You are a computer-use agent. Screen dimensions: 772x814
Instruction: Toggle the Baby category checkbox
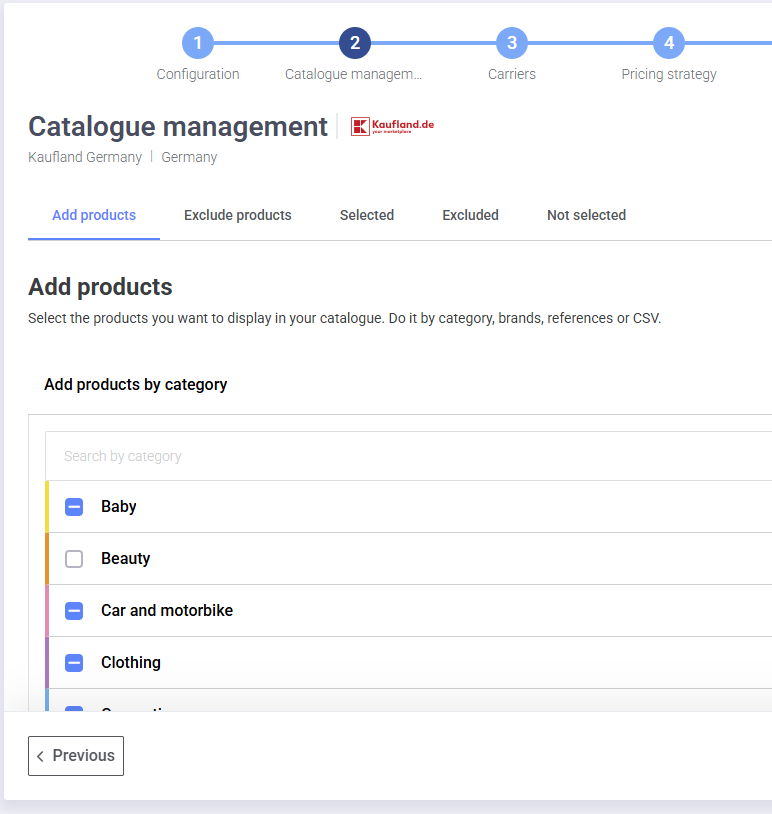click(x=74, y=507)
